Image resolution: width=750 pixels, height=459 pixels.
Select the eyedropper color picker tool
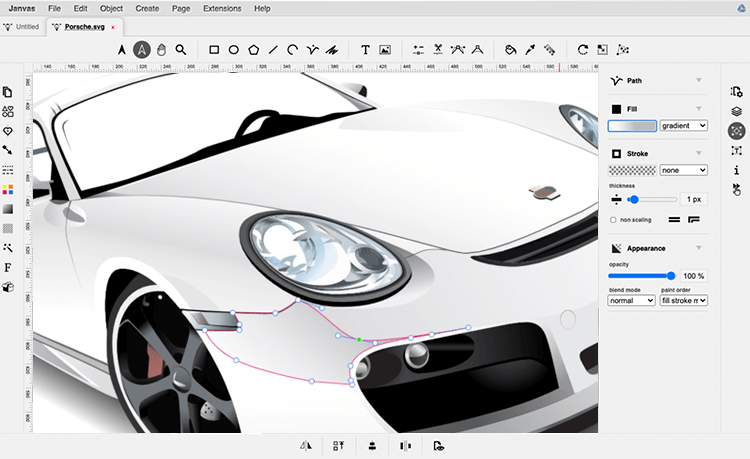[x=530, y=50]
